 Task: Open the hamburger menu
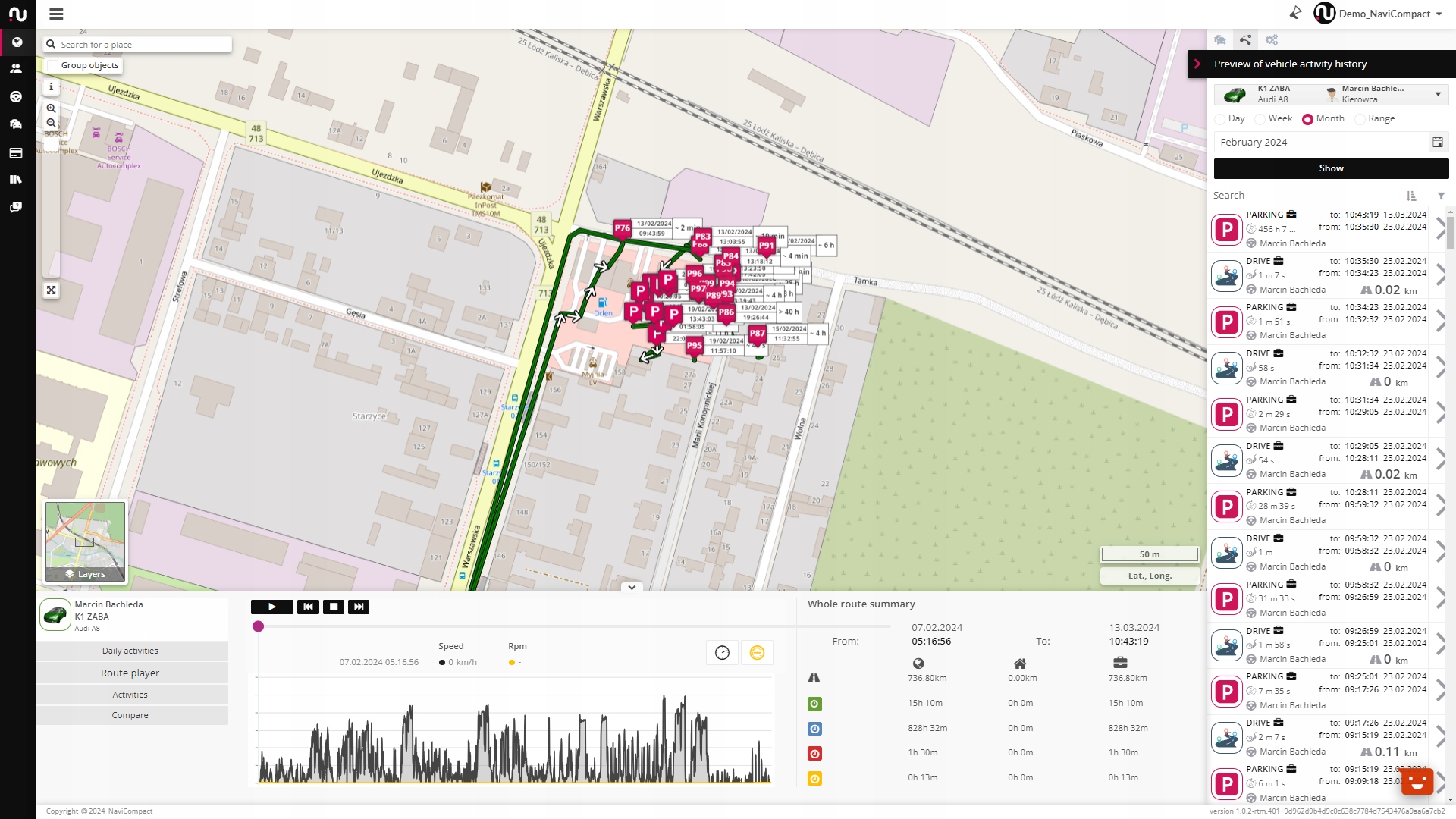56,14
